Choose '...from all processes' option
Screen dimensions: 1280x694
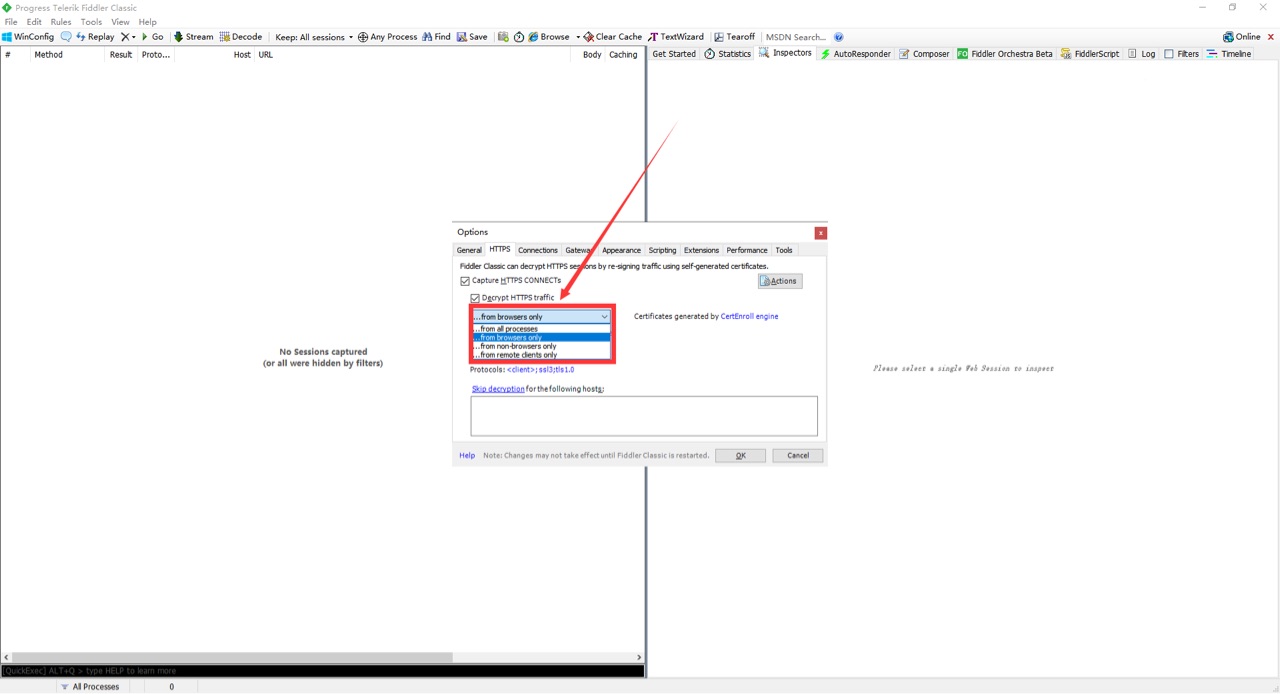541,329
